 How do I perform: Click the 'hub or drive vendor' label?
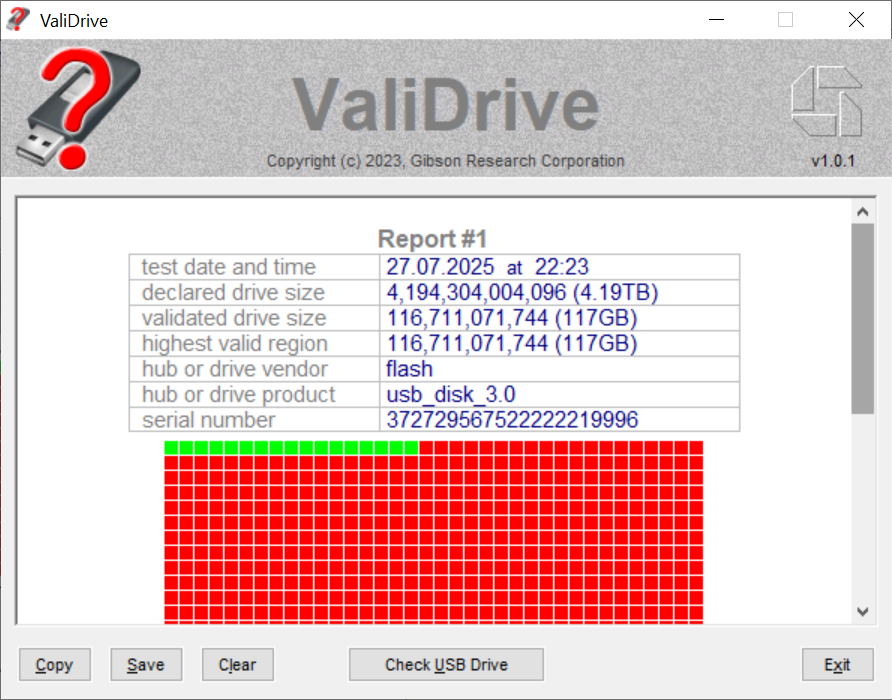tap(235, 369)
